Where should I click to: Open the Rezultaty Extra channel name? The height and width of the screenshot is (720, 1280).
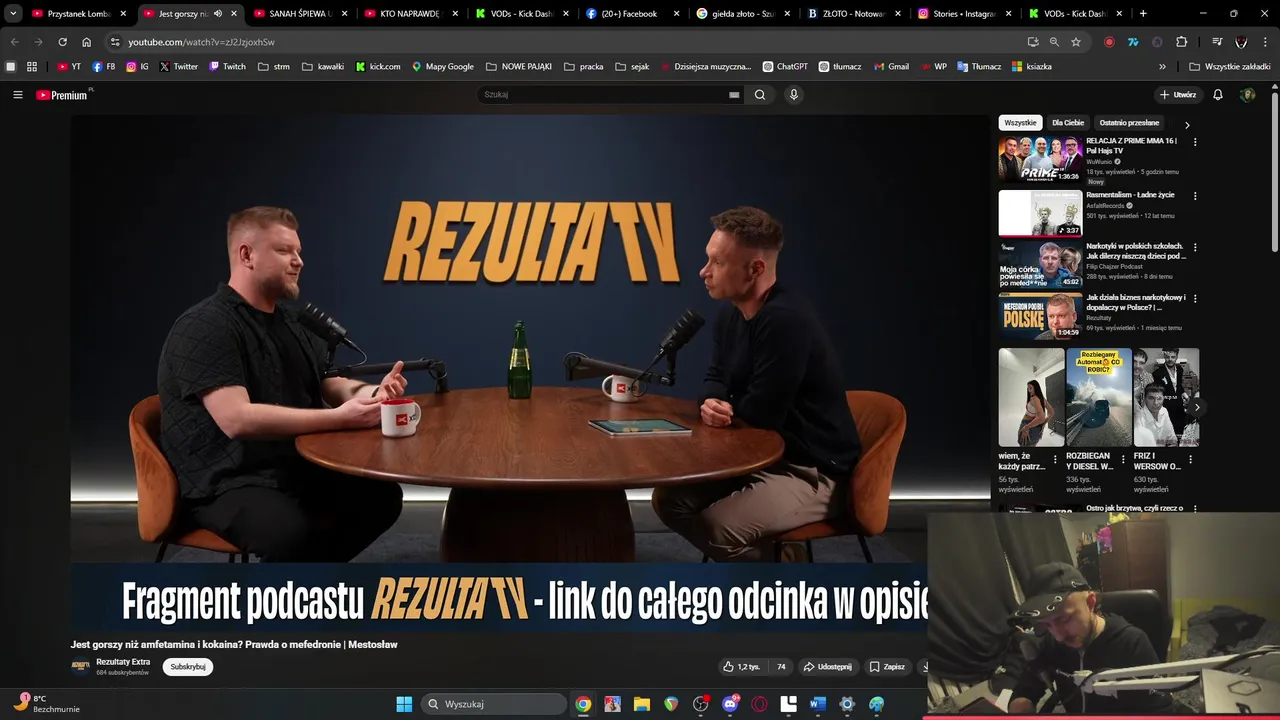pos(123,662)
